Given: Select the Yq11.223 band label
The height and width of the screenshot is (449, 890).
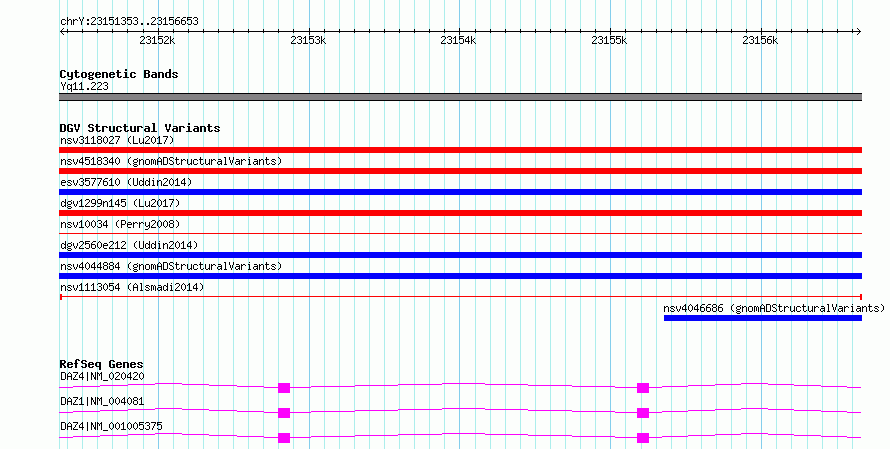Looking at the screenshot, I should pyautogui.click(x=84, y=86).
